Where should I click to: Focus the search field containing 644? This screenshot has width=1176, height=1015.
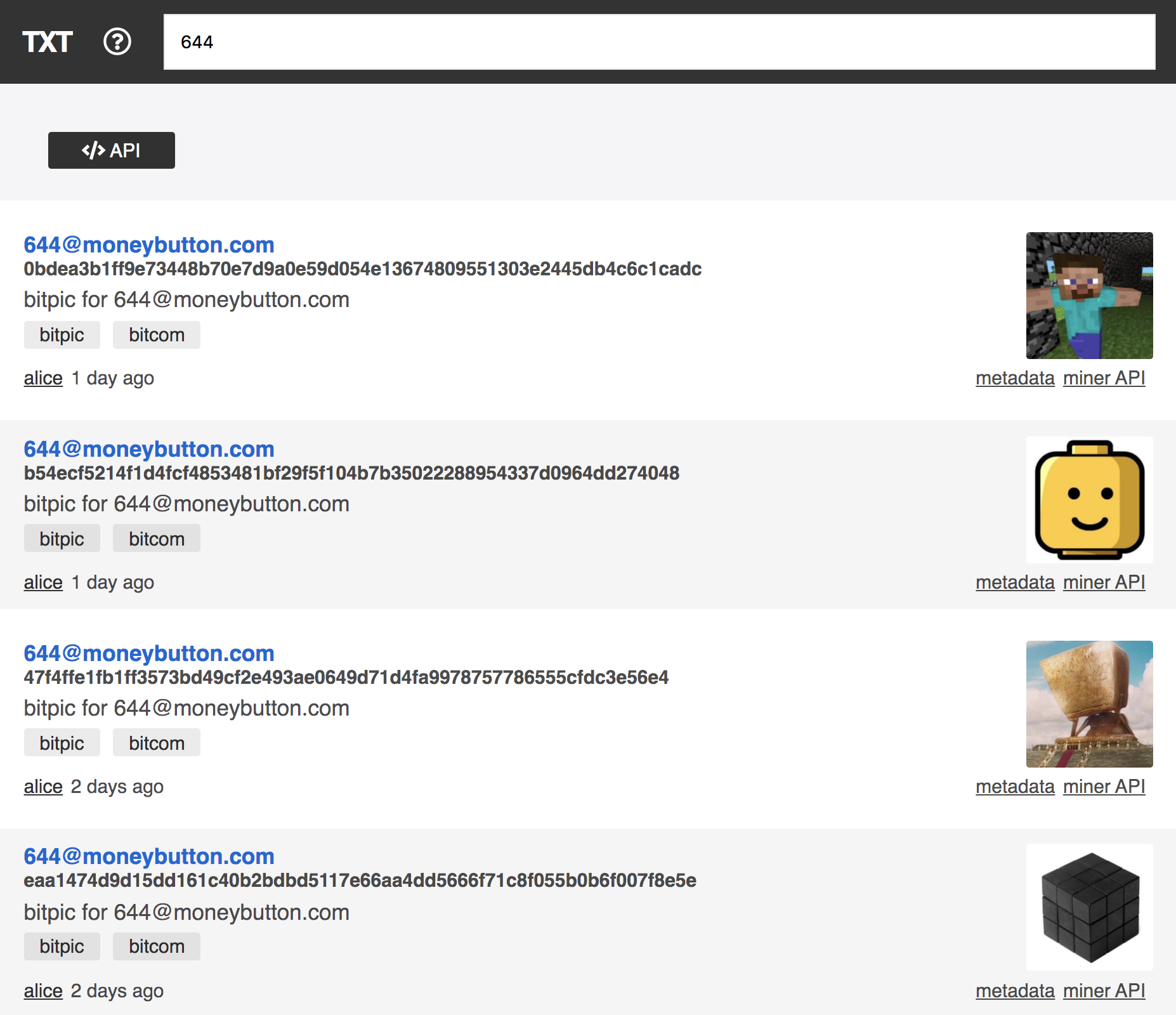pos(660,42)
